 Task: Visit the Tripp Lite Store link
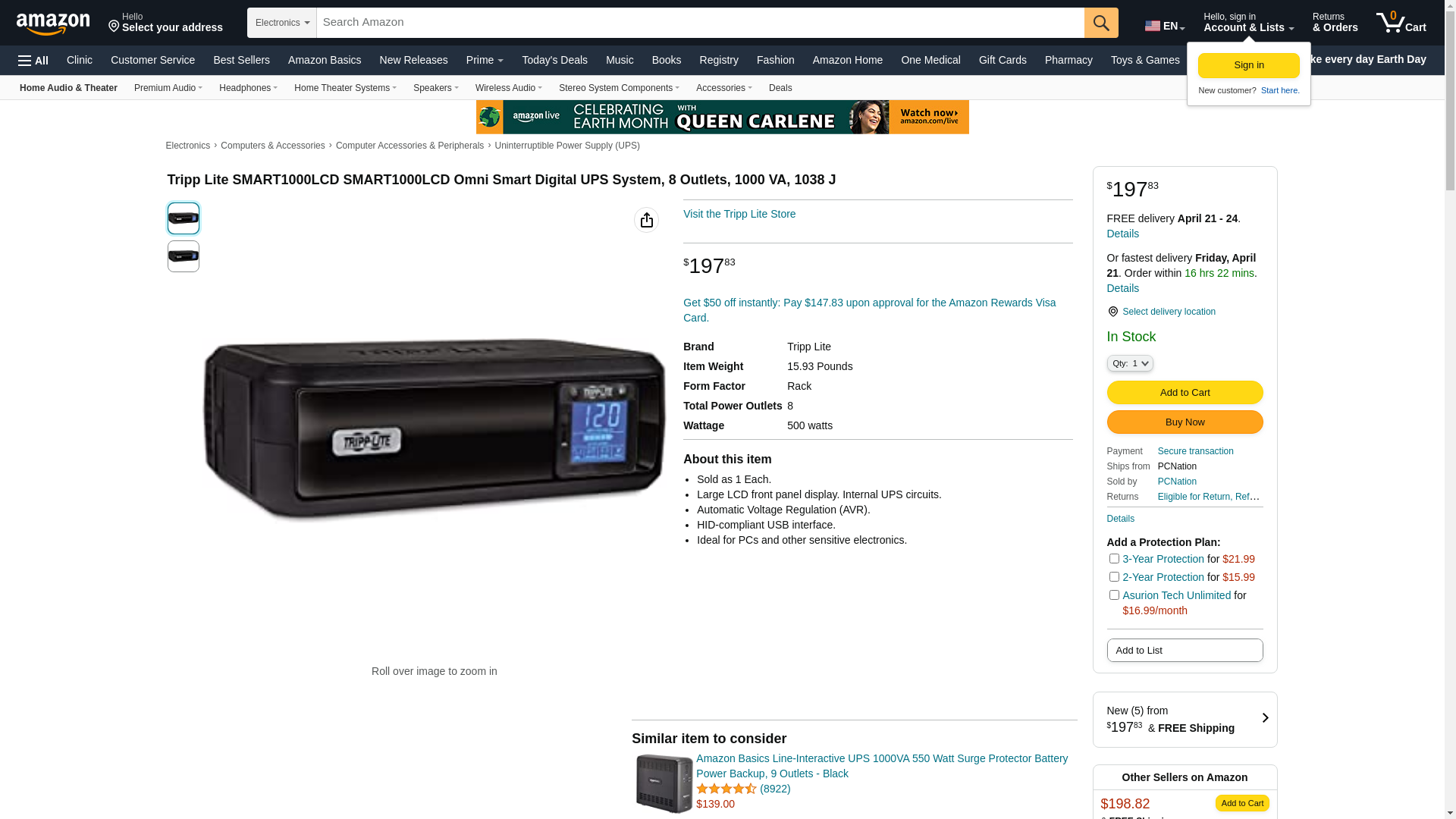(x=739, y=214)
